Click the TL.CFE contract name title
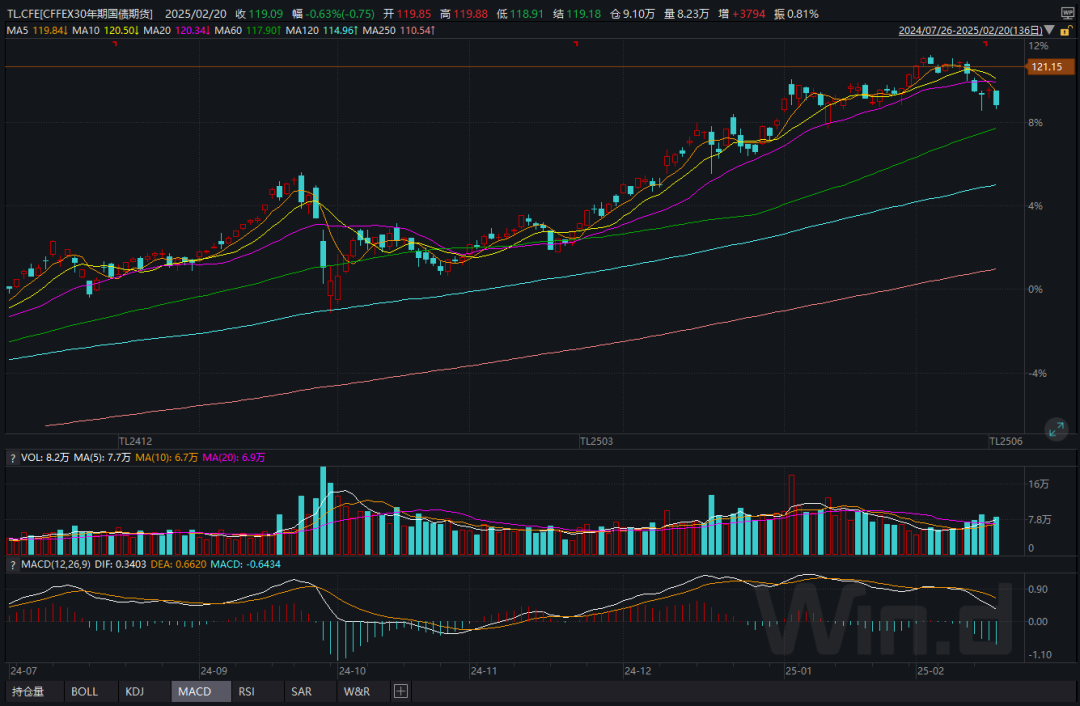This screenshot has width=1080, height=706. tap(80, 14)
